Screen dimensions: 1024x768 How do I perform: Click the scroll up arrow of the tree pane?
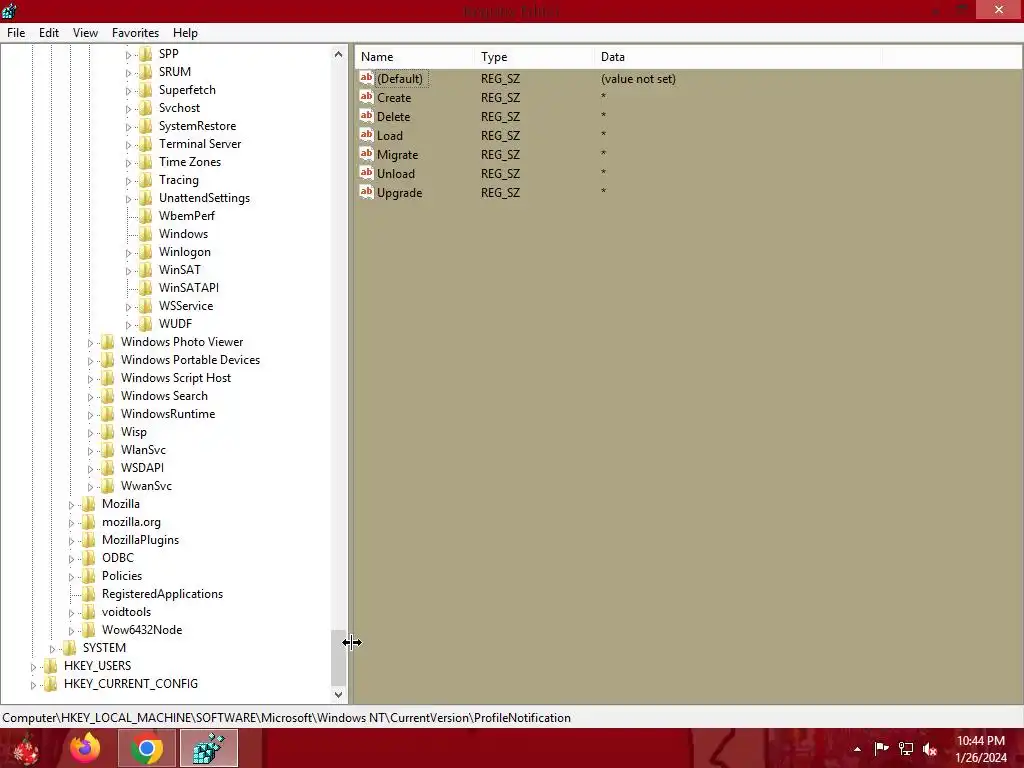[x=338, y=54]
